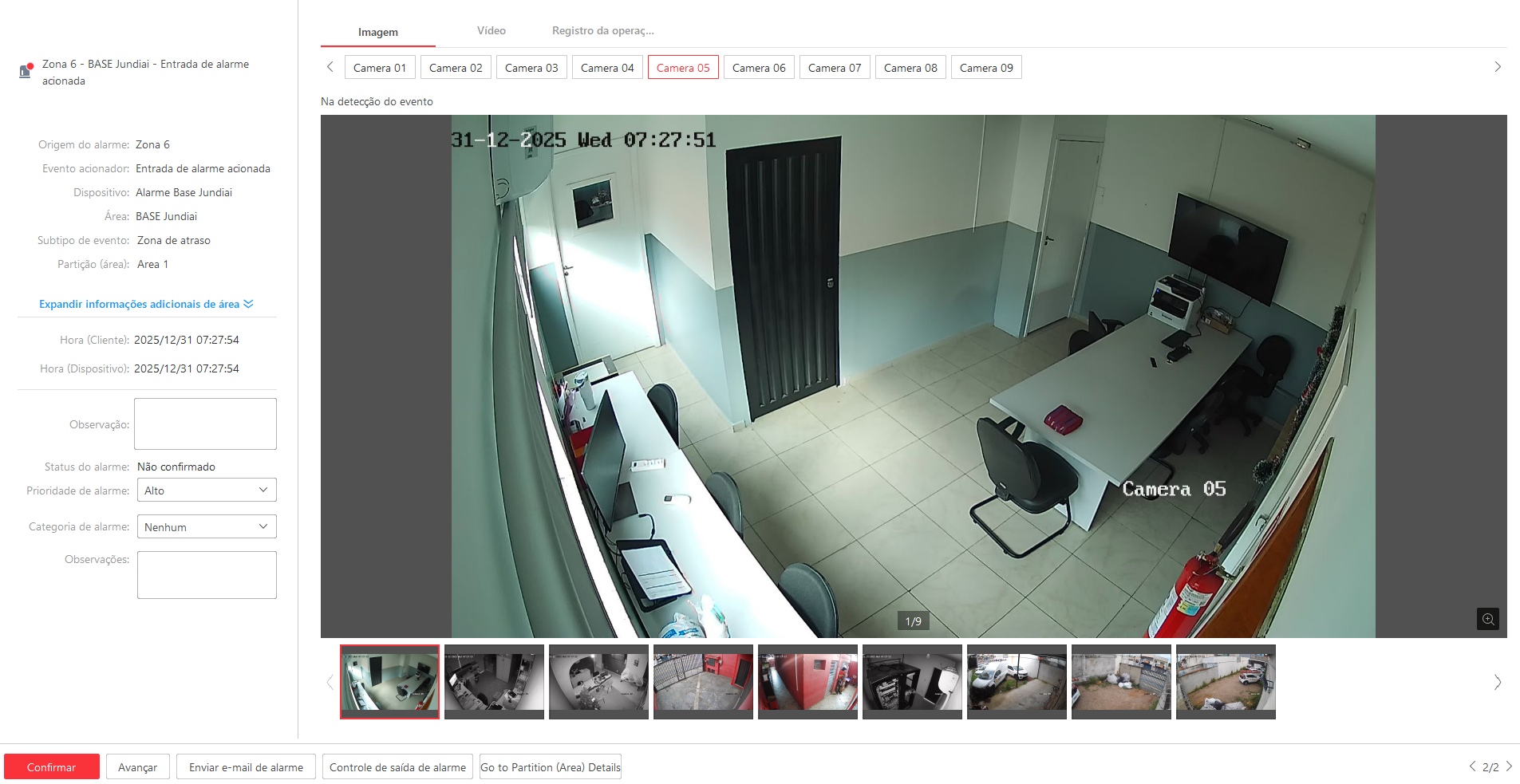Go to previous alarm in pager
The image size is (1520, 784).
pyautogui.click(x=1472, y=766)
